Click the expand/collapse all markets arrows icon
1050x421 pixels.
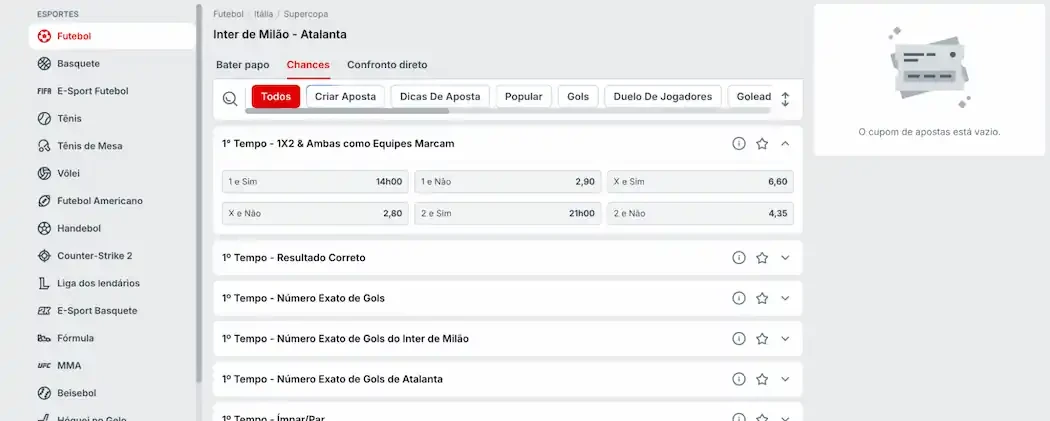[x=785, y=99]
